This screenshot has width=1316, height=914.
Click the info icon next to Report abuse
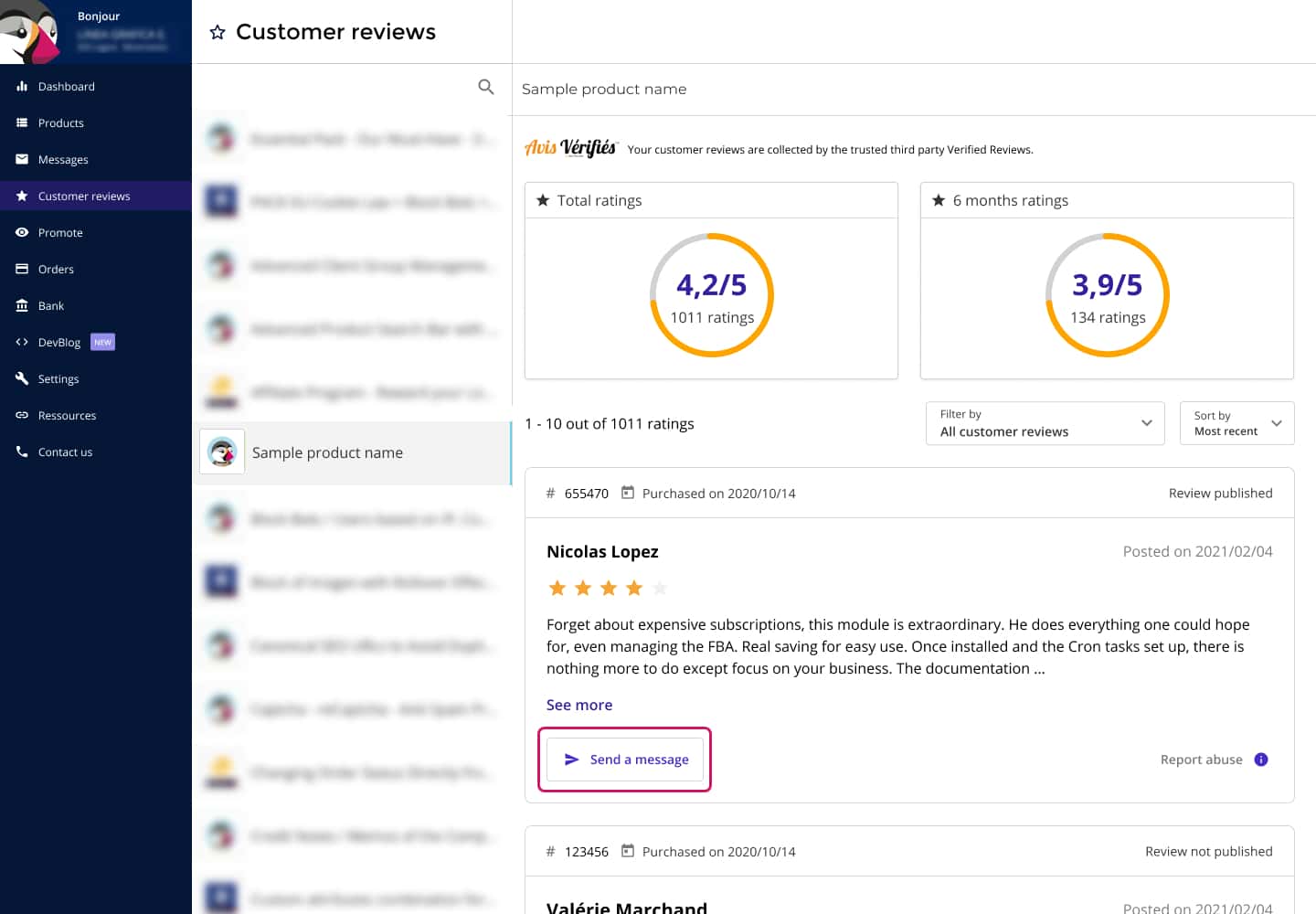(x=1261, y=760)
